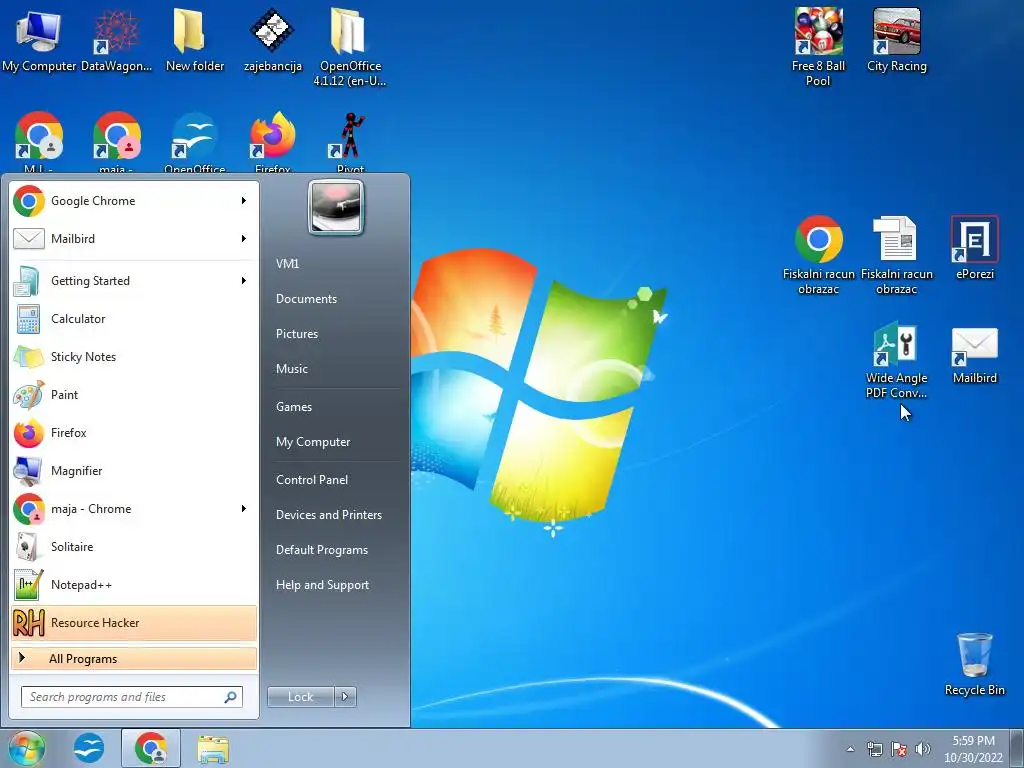Viewport: 1024px width, 768px height.
Task: Show hidden tray icons arrow
Action: [850, 749]
